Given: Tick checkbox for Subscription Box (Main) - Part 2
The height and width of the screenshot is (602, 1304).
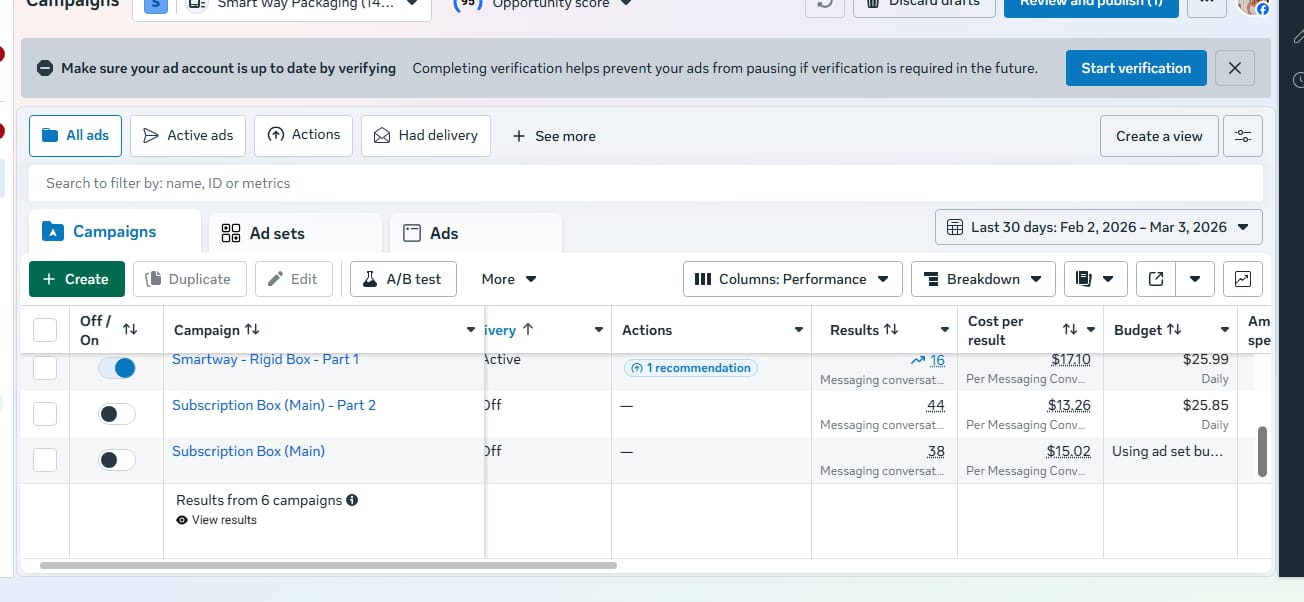Looking at the screenshot, I should (x=45, y=414).
